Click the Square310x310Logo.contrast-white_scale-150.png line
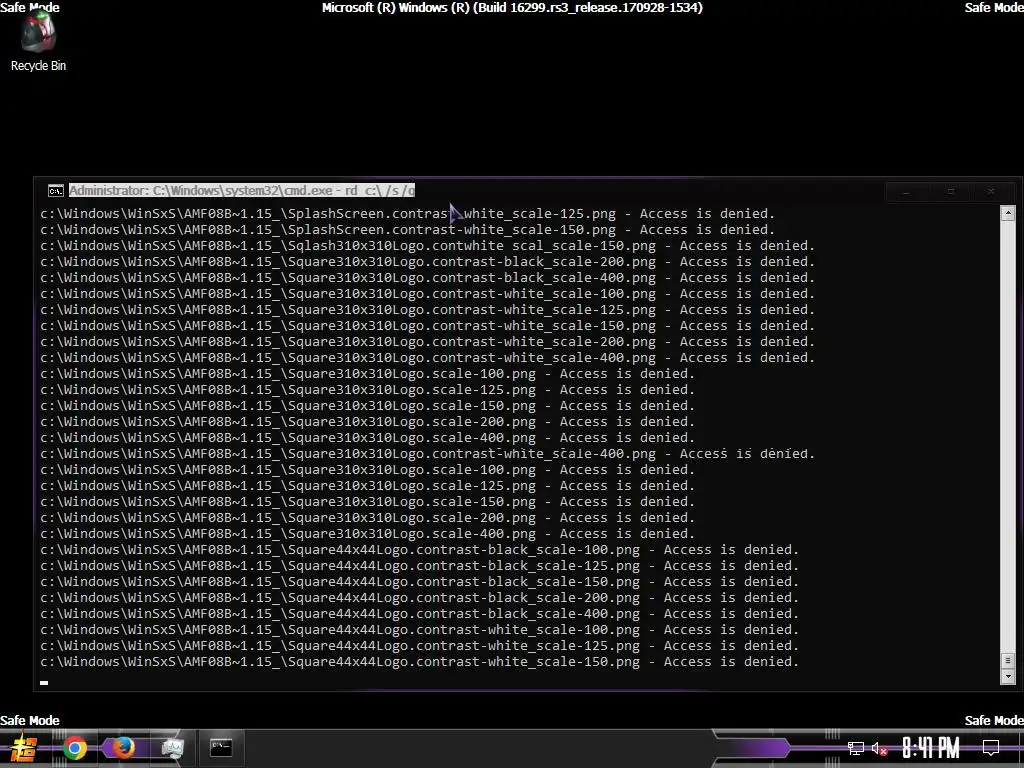This screenshot has width=1024, height=768. (x=428, y=326)
